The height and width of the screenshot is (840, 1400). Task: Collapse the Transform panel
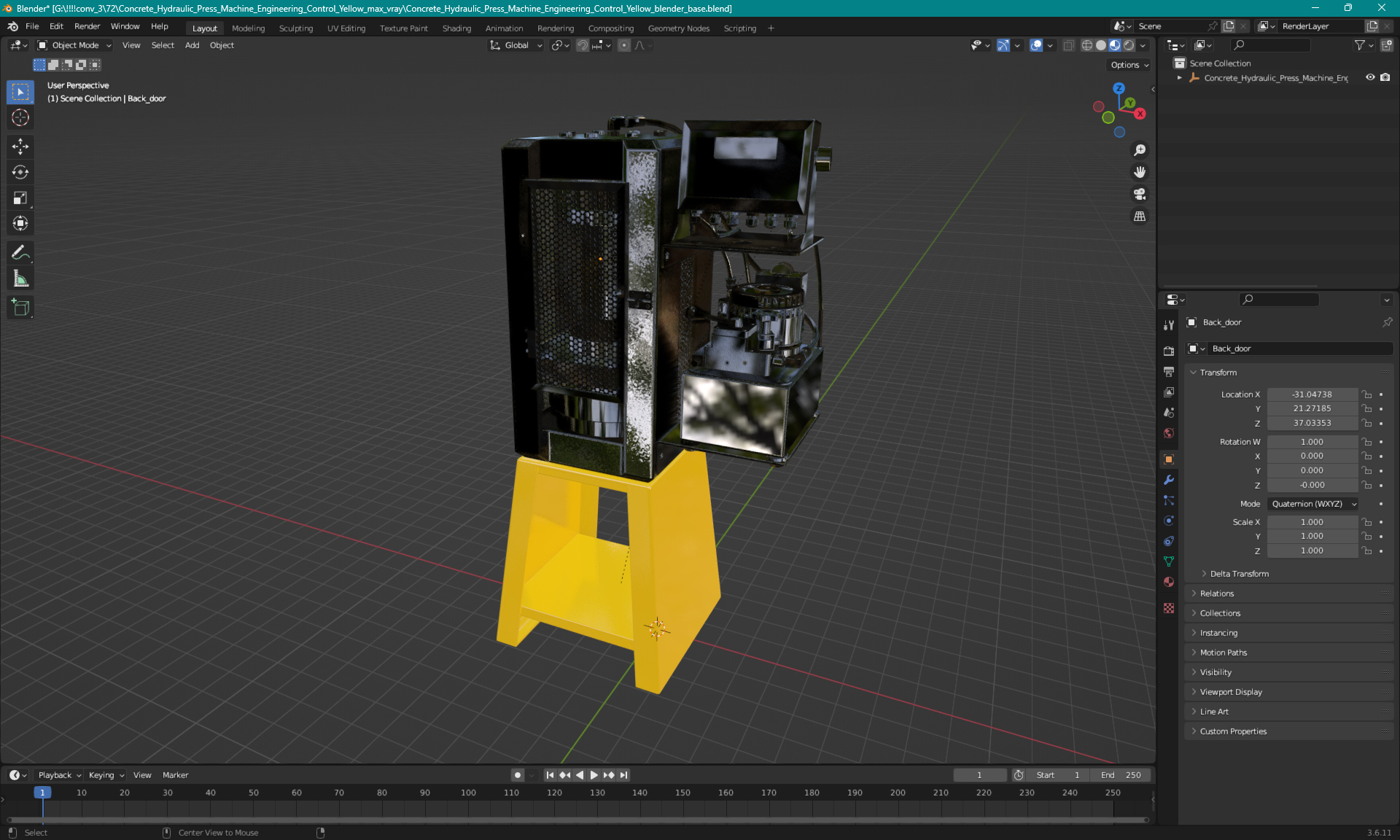click(x=1218, y=373)
